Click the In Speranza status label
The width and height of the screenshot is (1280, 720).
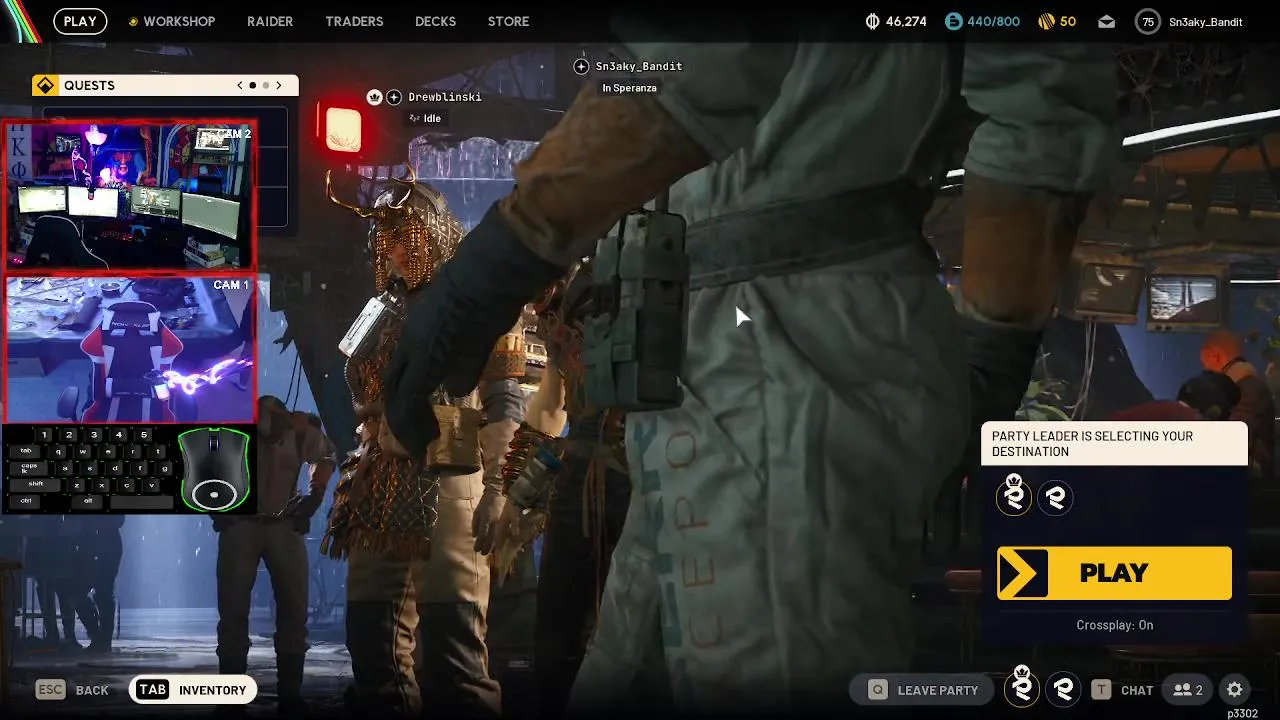pos(629,88)
